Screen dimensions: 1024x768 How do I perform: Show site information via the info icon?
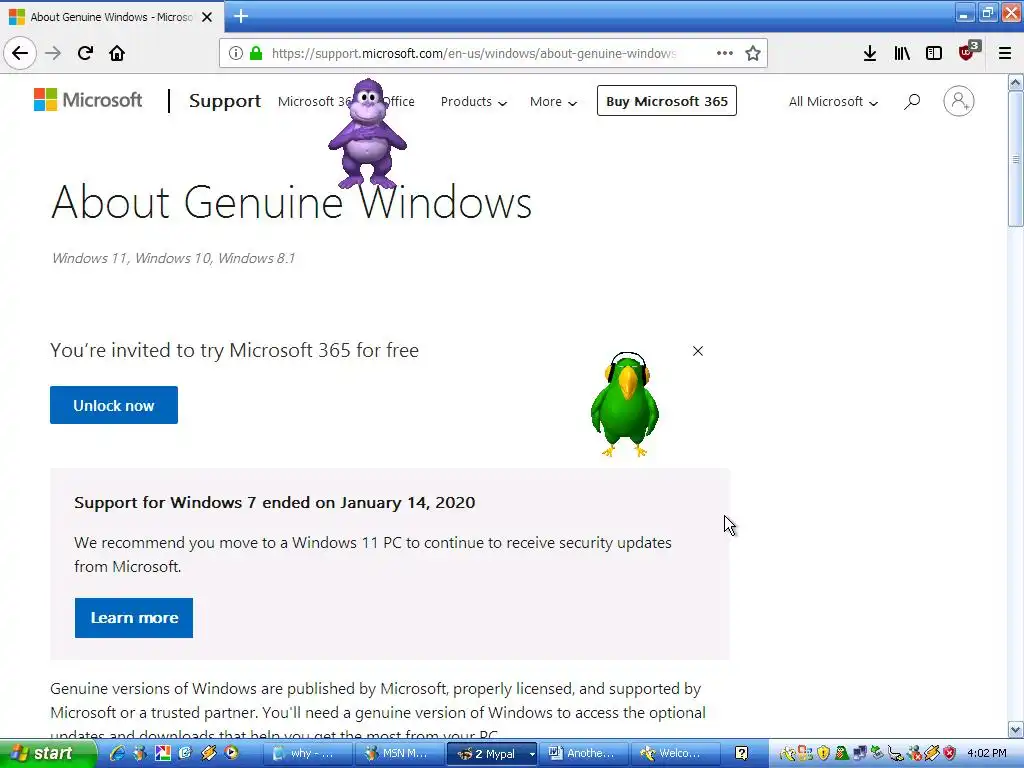[x=236, y=53]
